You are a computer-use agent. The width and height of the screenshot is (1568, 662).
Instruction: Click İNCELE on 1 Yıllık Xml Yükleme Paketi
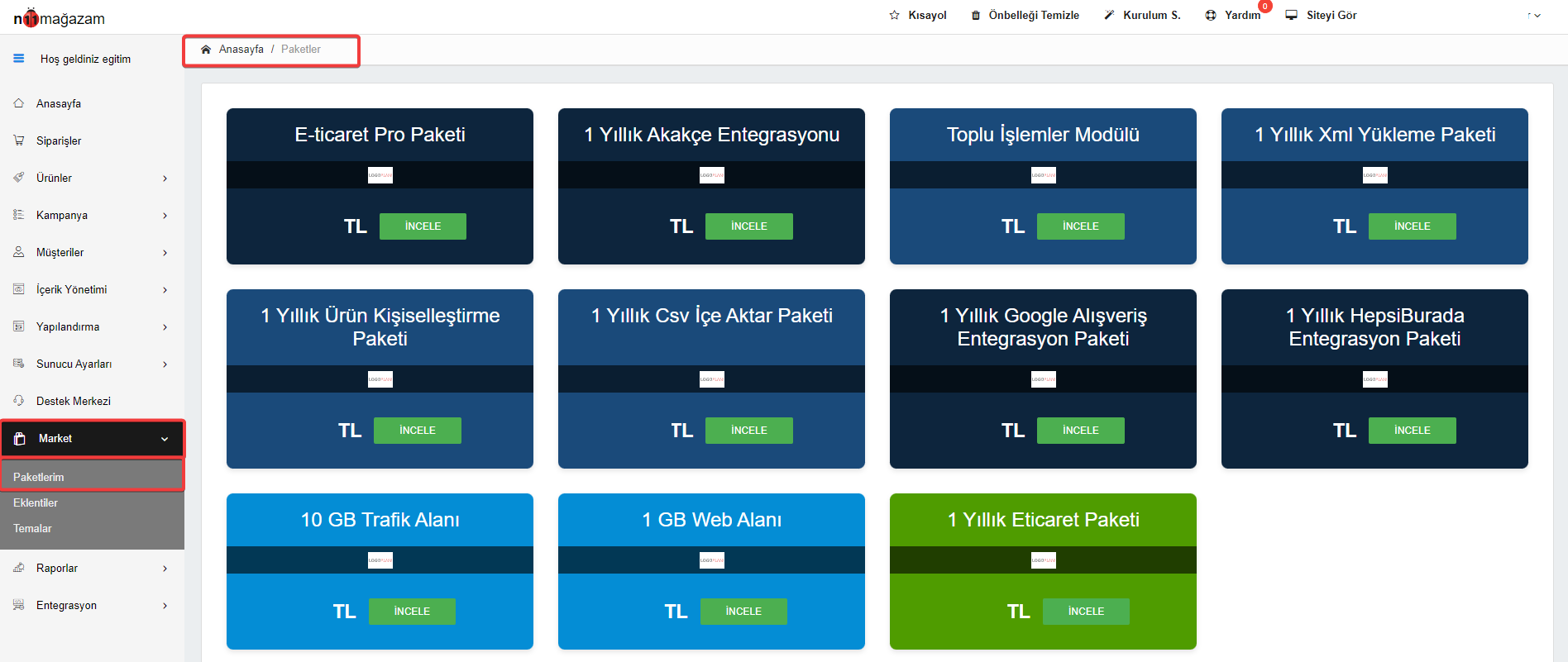pos(1413,226)
